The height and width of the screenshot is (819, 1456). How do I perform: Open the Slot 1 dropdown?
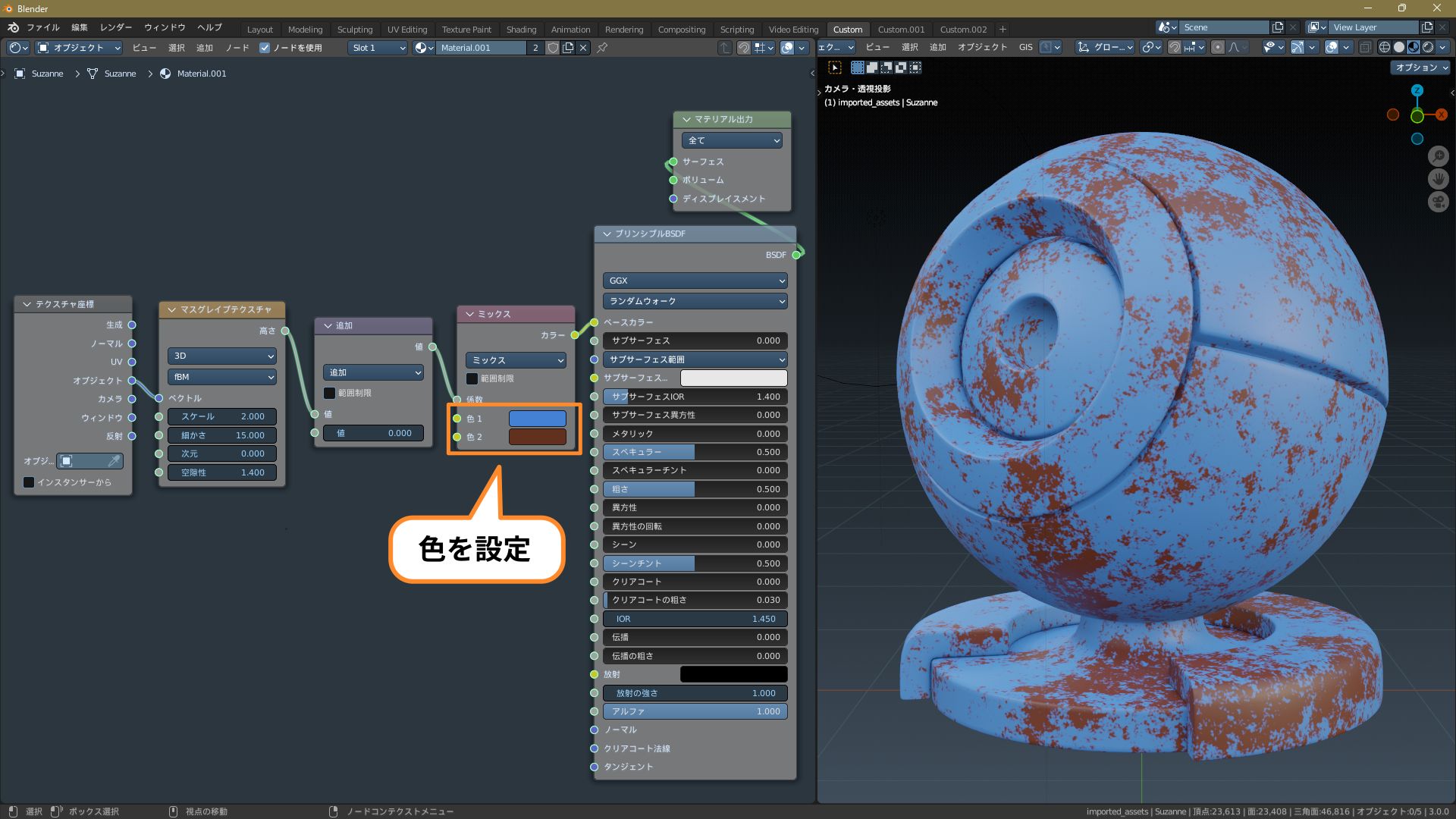(378, 48)
